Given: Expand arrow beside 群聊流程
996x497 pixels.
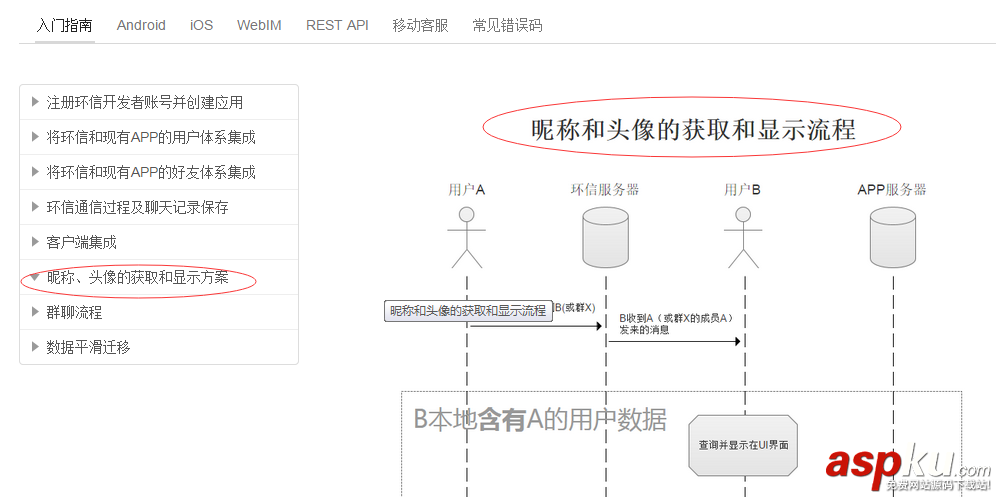Looking at the screenshot, I should (35, 312).
